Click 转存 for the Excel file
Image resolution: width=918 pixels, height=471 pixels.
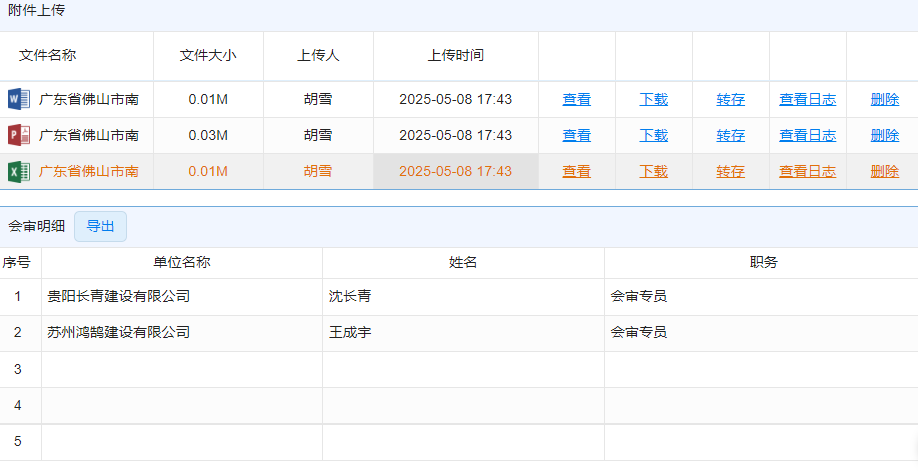click(x=730, y=171)
